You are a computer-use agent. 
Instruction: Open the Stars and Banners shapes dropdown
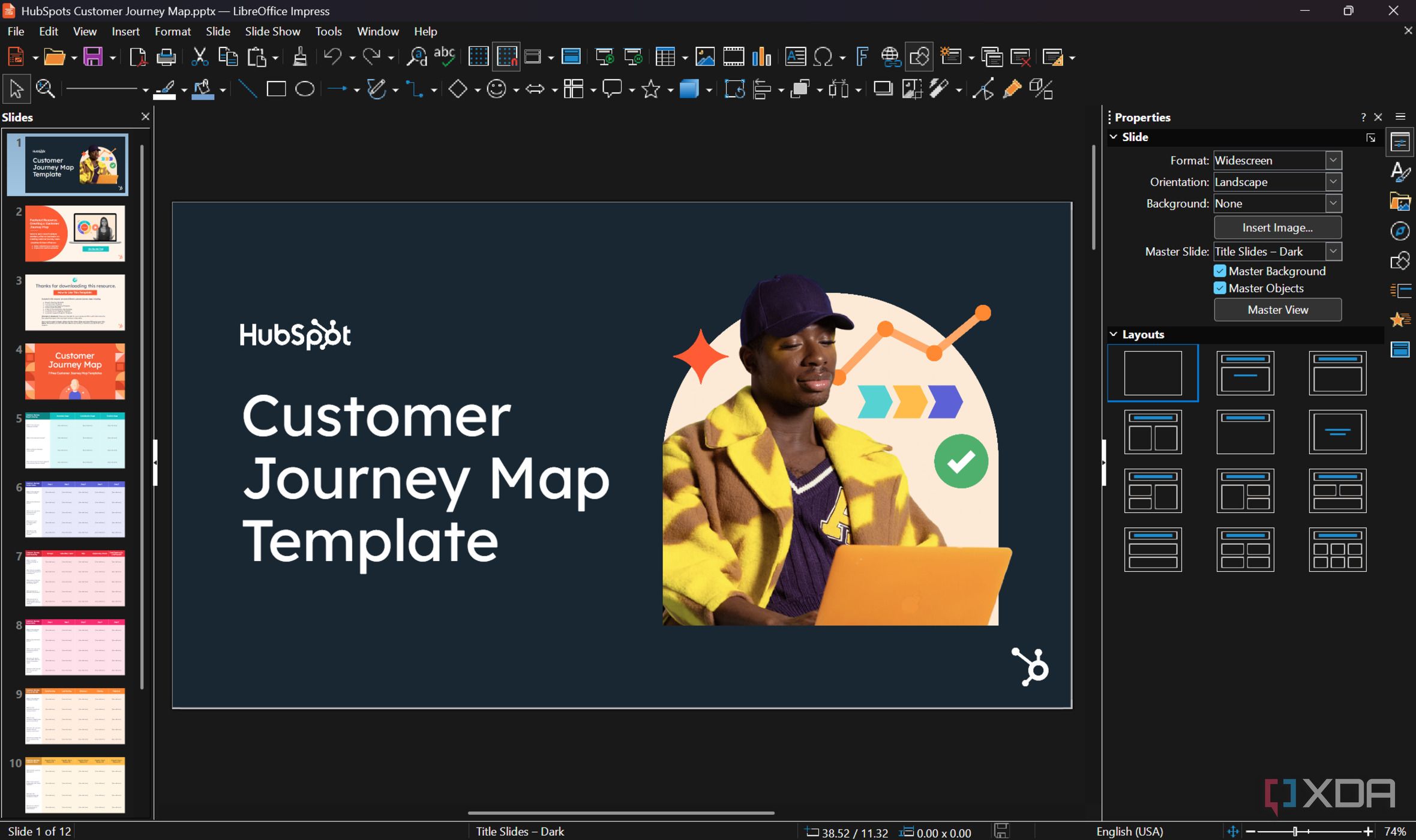coord(671,90)
